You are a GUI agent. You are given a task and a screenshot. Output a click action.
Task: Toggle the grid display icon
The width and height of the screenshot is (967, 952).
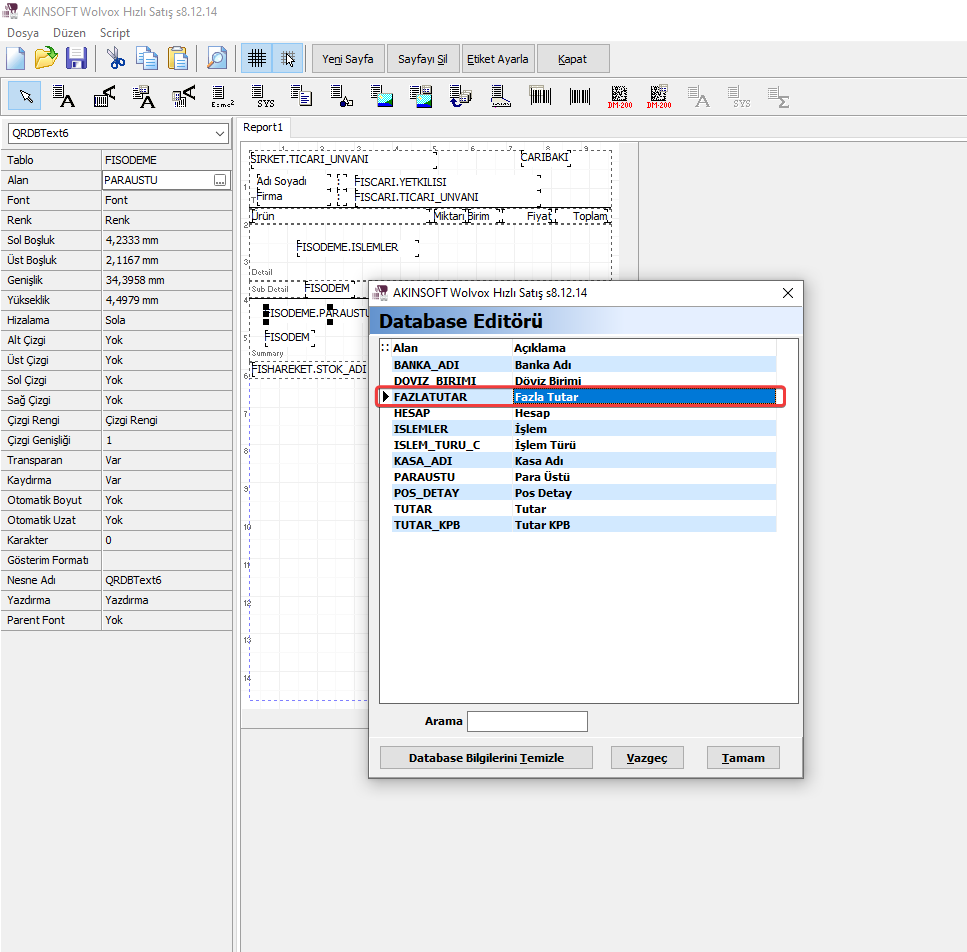click(257, 59)
